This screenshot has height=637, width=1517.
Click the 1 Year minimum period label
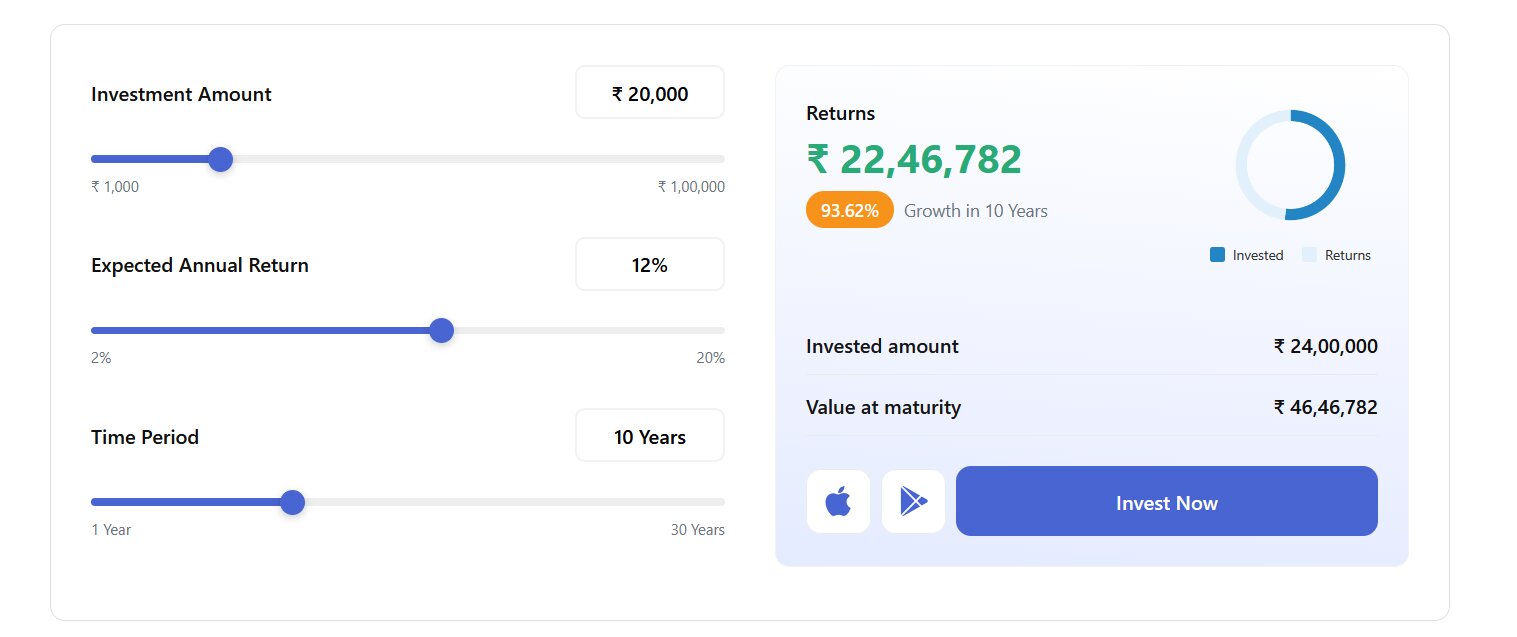point(111,530)
